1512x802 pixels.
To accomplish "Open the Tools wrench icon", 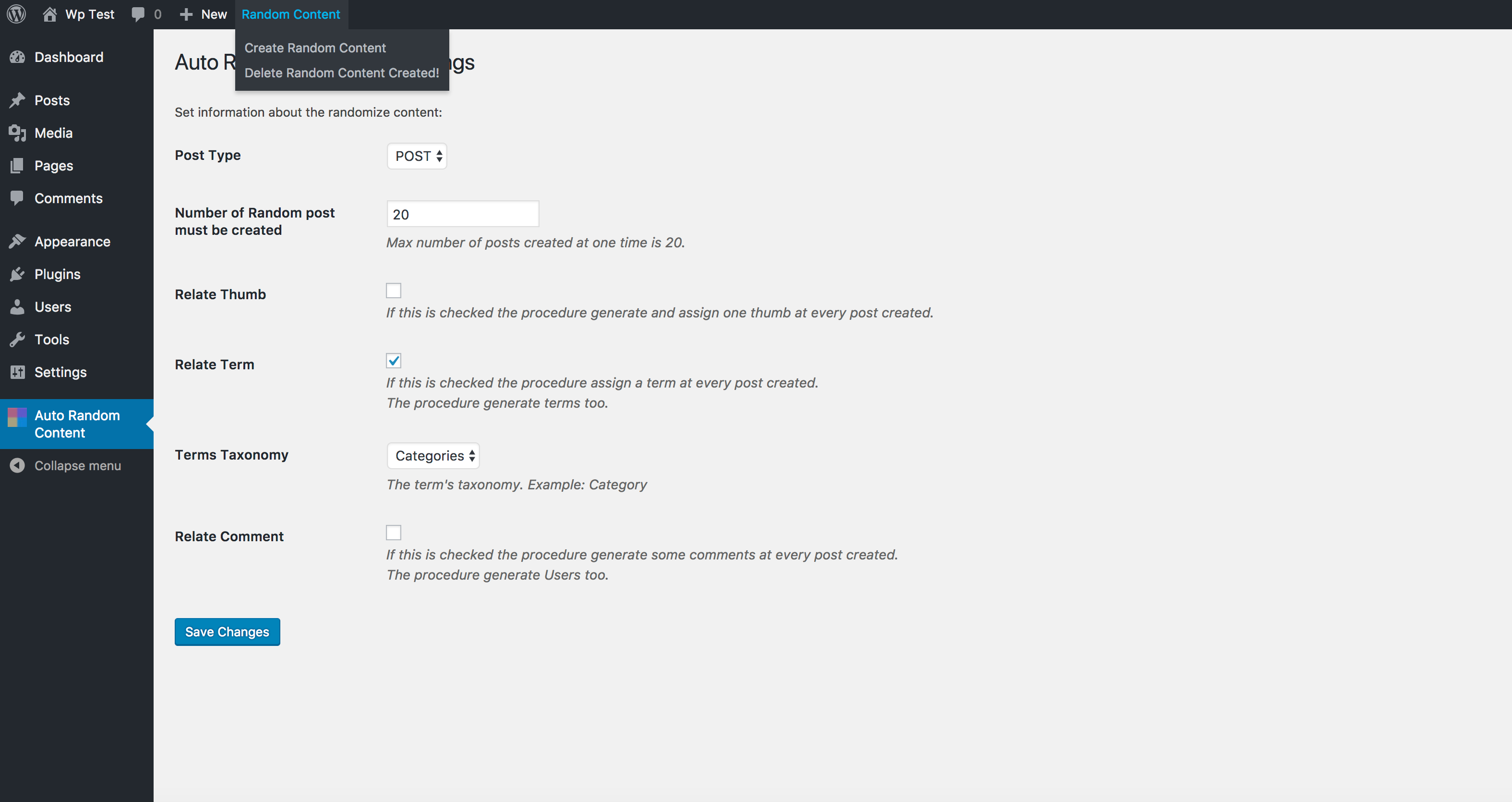I will click(18, 340).
